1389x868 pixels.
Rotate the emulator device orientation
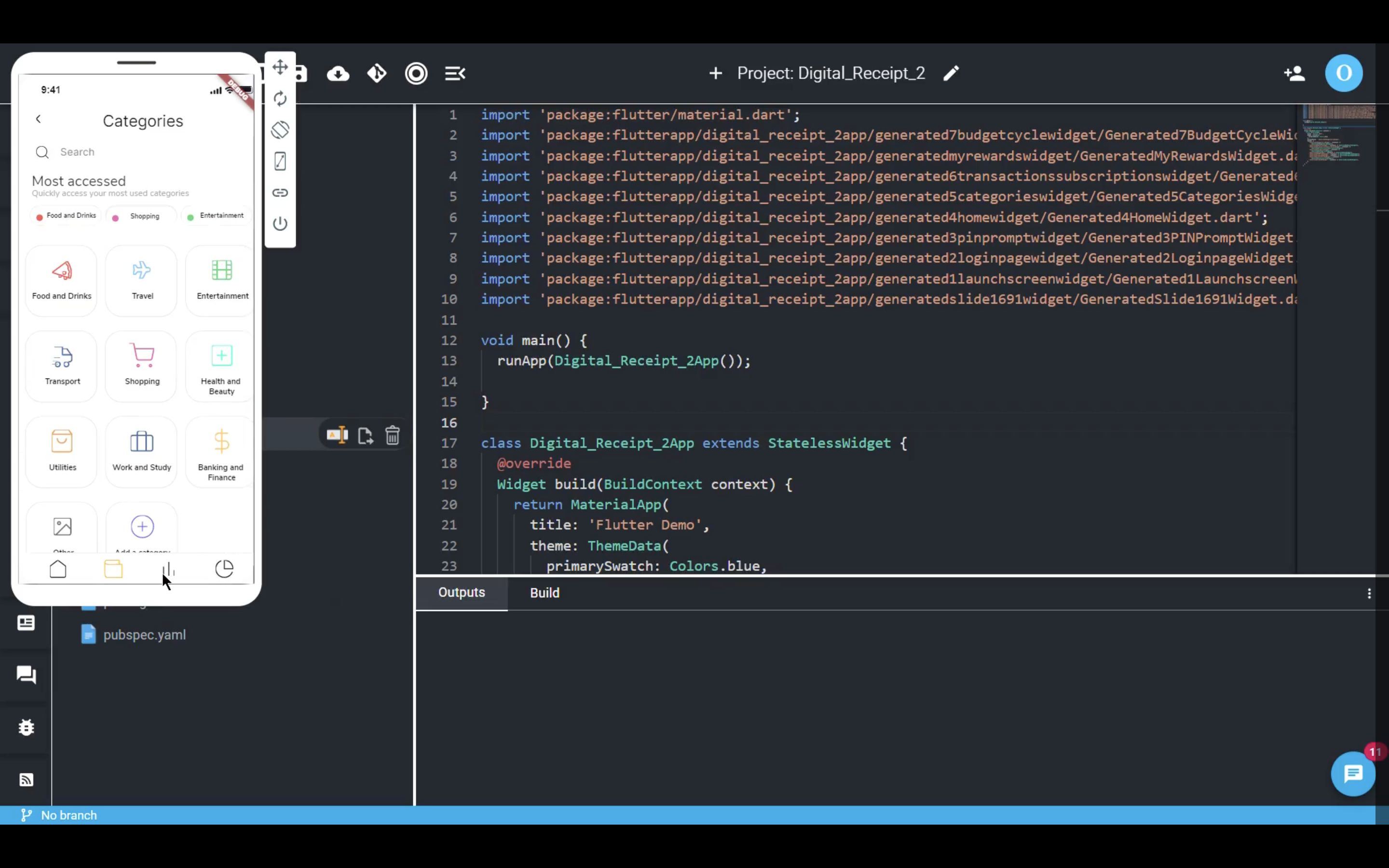click(x=280, y=130)
